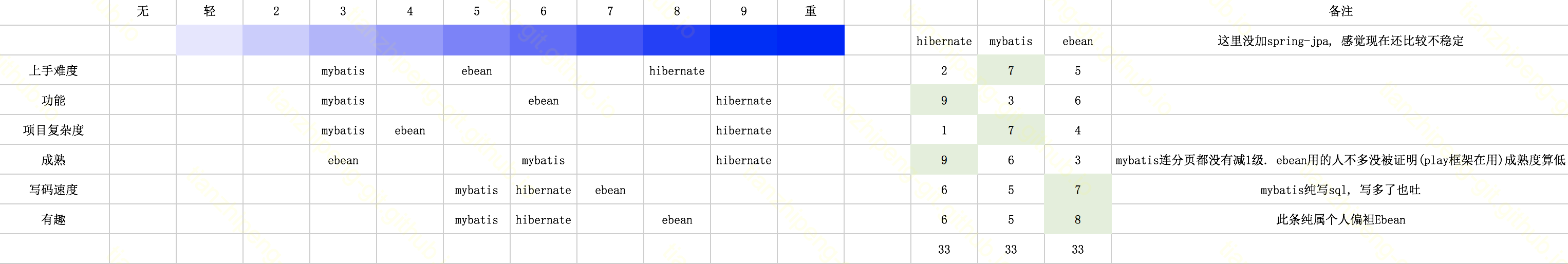Screen dimensions: 1568x264
Task: Click the hibernate score column header
Action: click(944, 42)
